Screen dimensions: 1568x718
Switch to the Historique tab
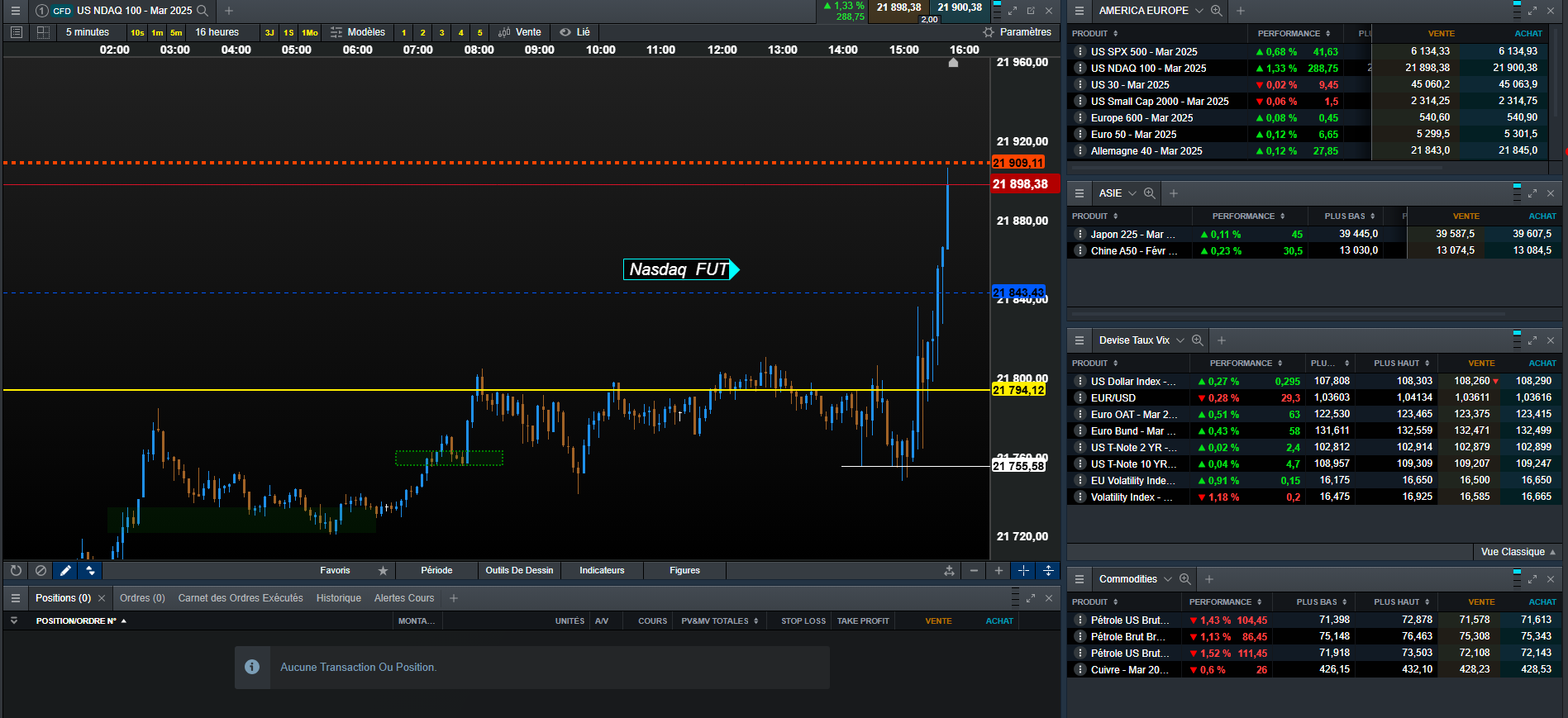338,598
